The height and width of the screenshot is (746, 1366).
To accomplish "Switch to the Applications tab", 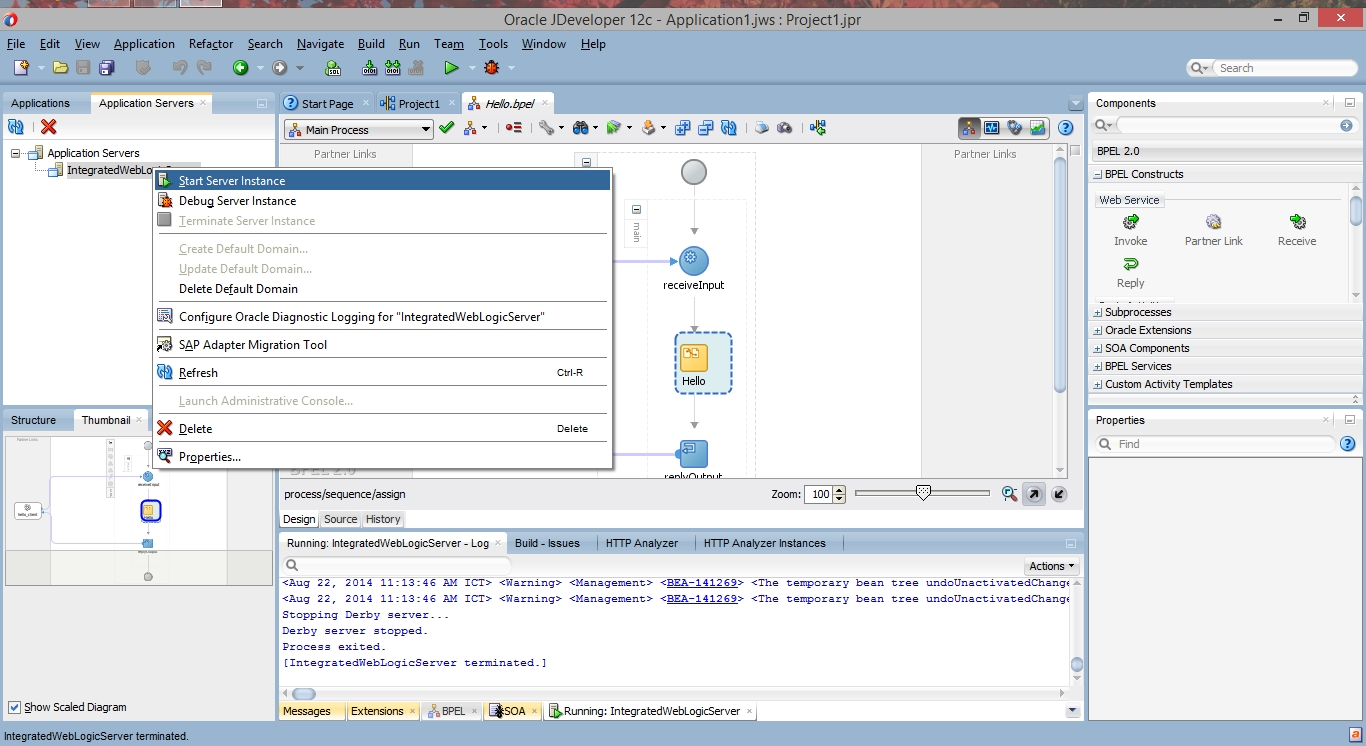I will click(x=41, y=103).
